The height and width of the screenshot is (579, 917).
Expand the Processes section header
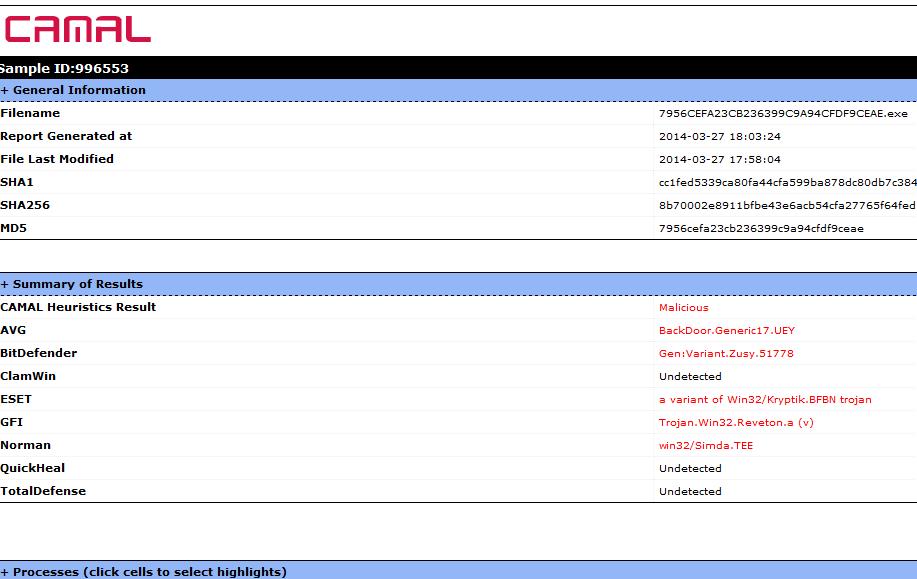144,572
